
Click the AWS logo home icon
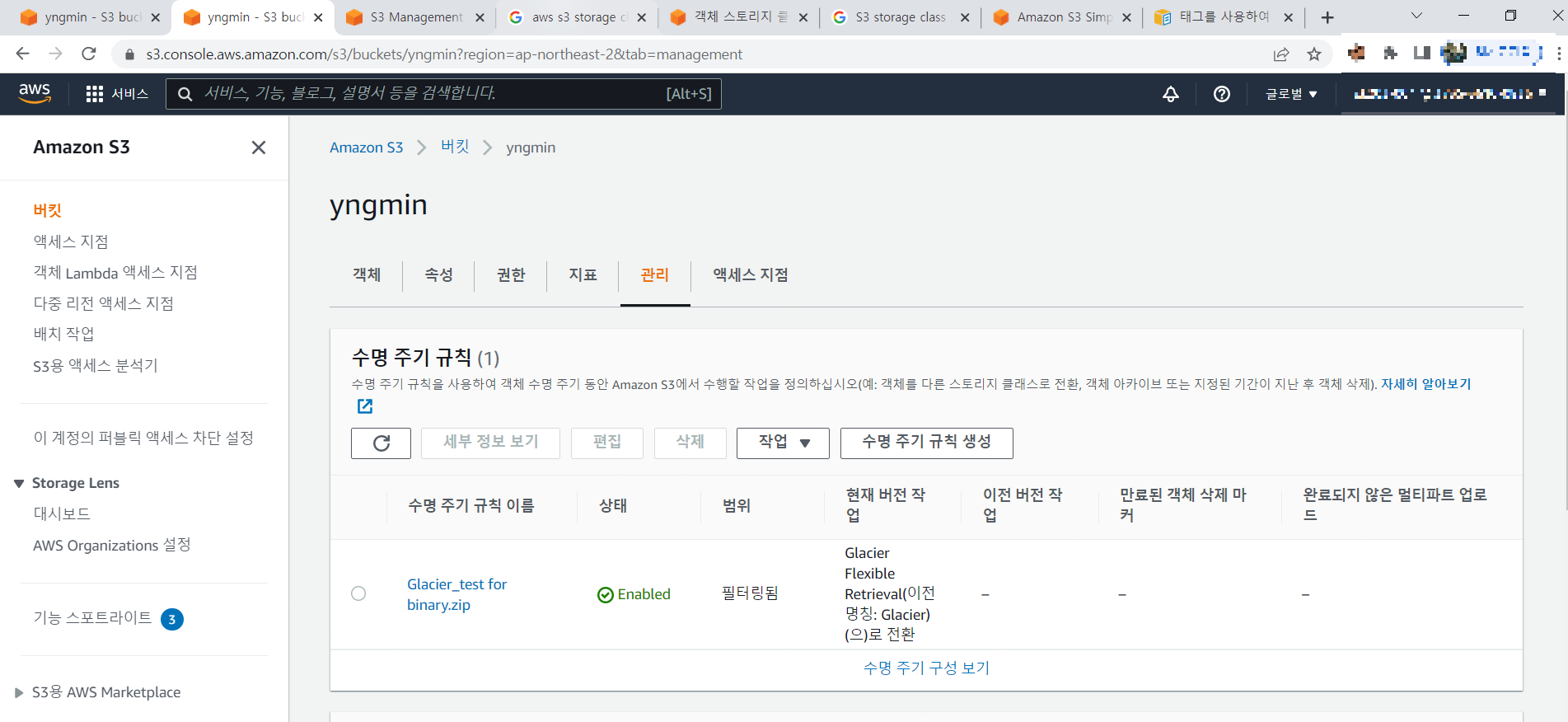coord(35,93)
